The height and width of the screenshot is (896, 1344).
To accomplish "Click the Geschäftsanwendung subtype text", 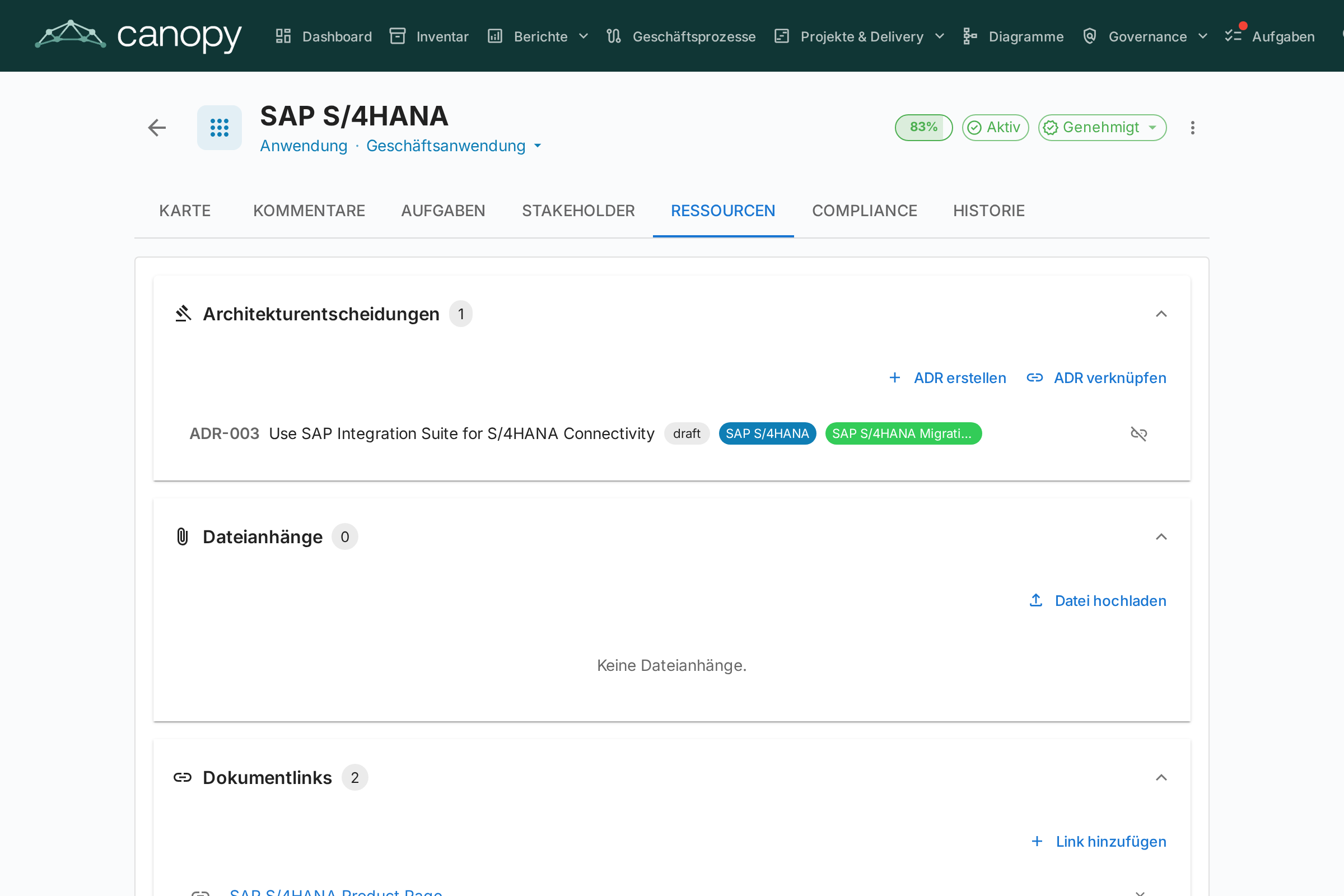I will pyautogui.click(x=446, y=146).
